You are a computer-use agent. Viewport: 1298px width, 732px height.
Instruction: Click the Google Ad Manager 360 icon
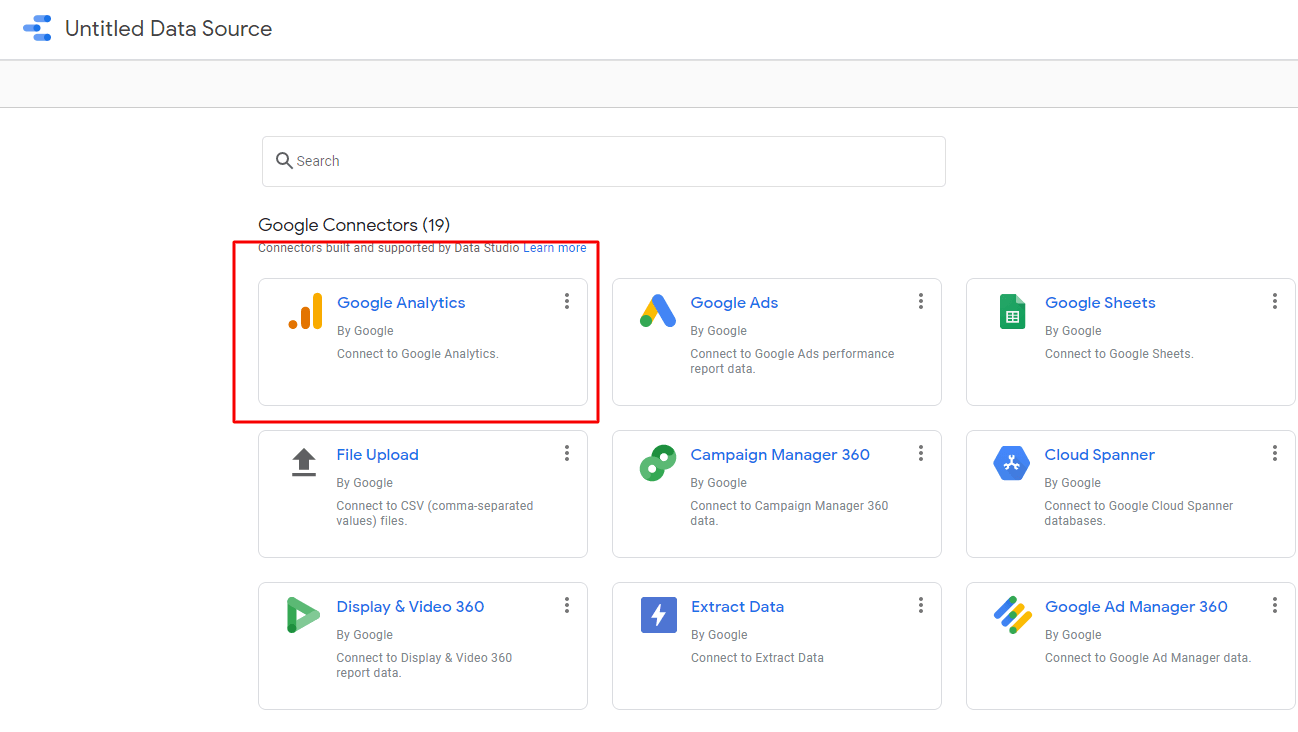(x=1012, y=615)
